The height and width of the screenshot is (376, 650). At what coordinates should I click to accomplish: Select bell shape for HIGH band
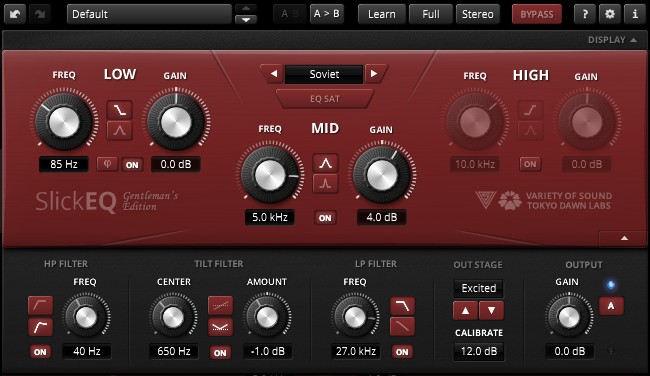[x=531, y=131]
